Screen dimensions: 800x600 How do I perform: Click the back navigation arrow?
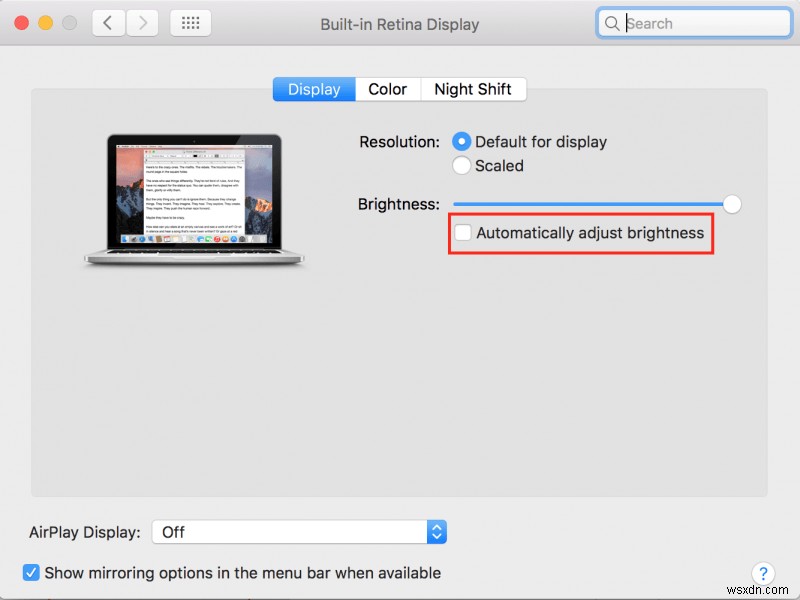(108, 22)
